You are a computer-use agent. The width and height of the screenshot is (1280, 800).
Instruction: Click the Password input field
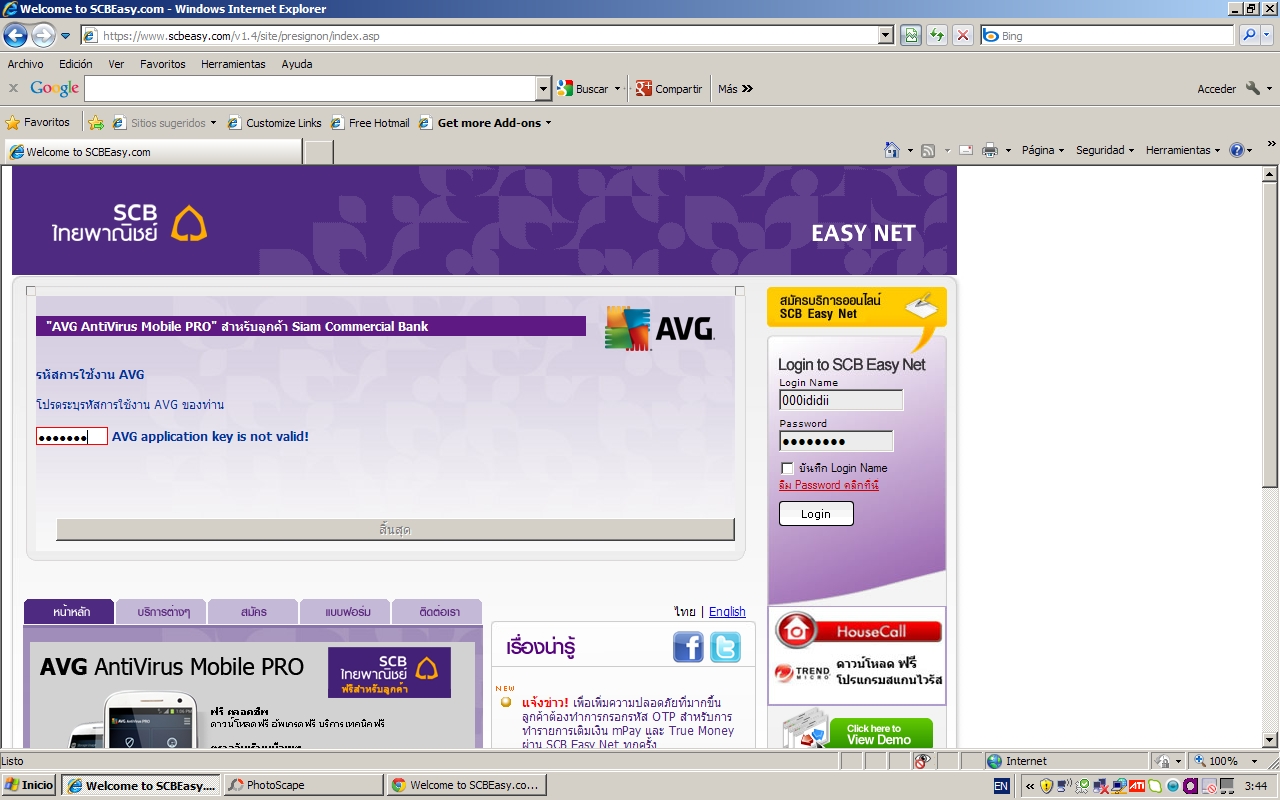pyautogui.click(x=836, y=441)
